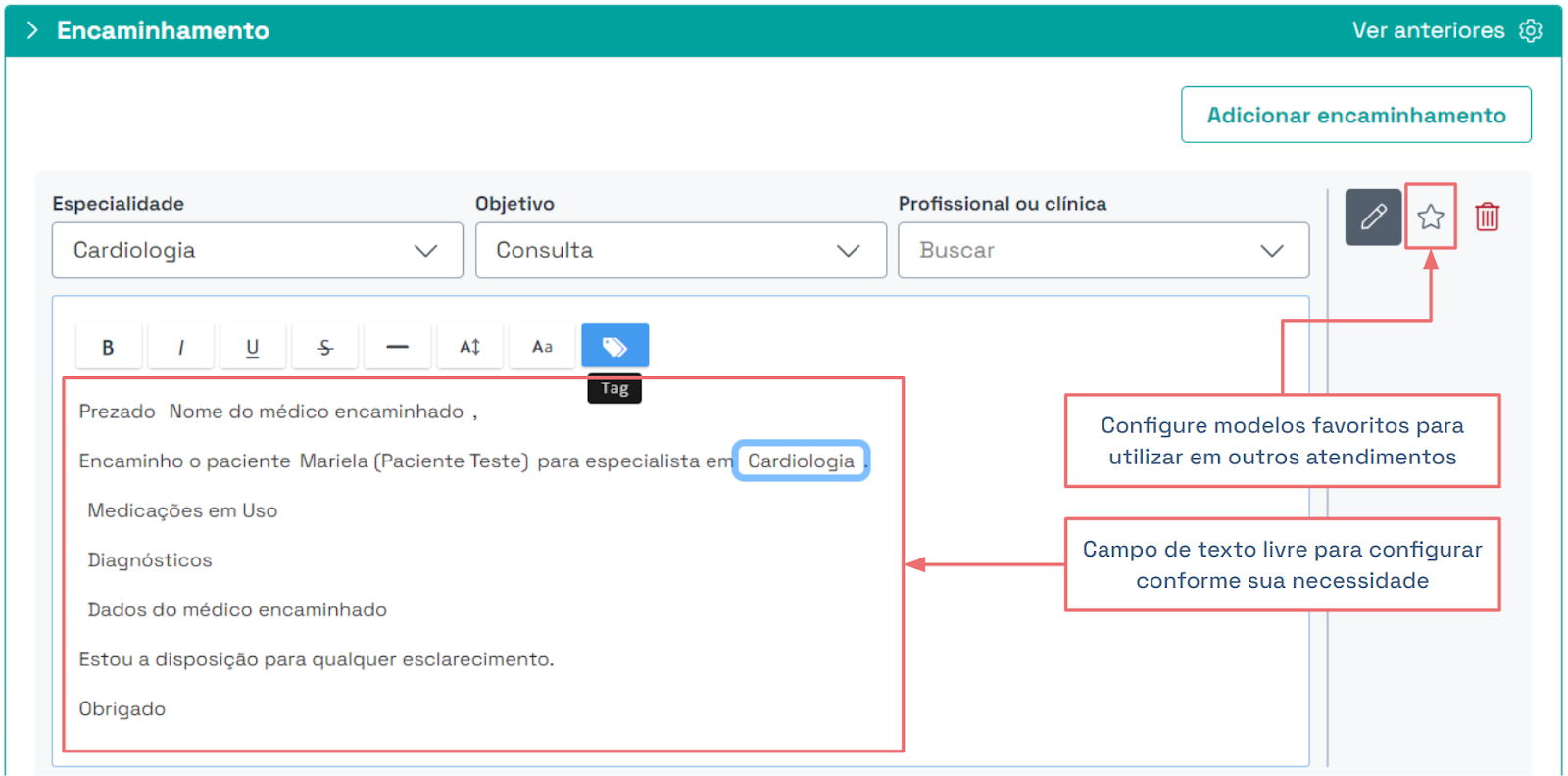Open the Especialidade dropdown

pos(257,250)
